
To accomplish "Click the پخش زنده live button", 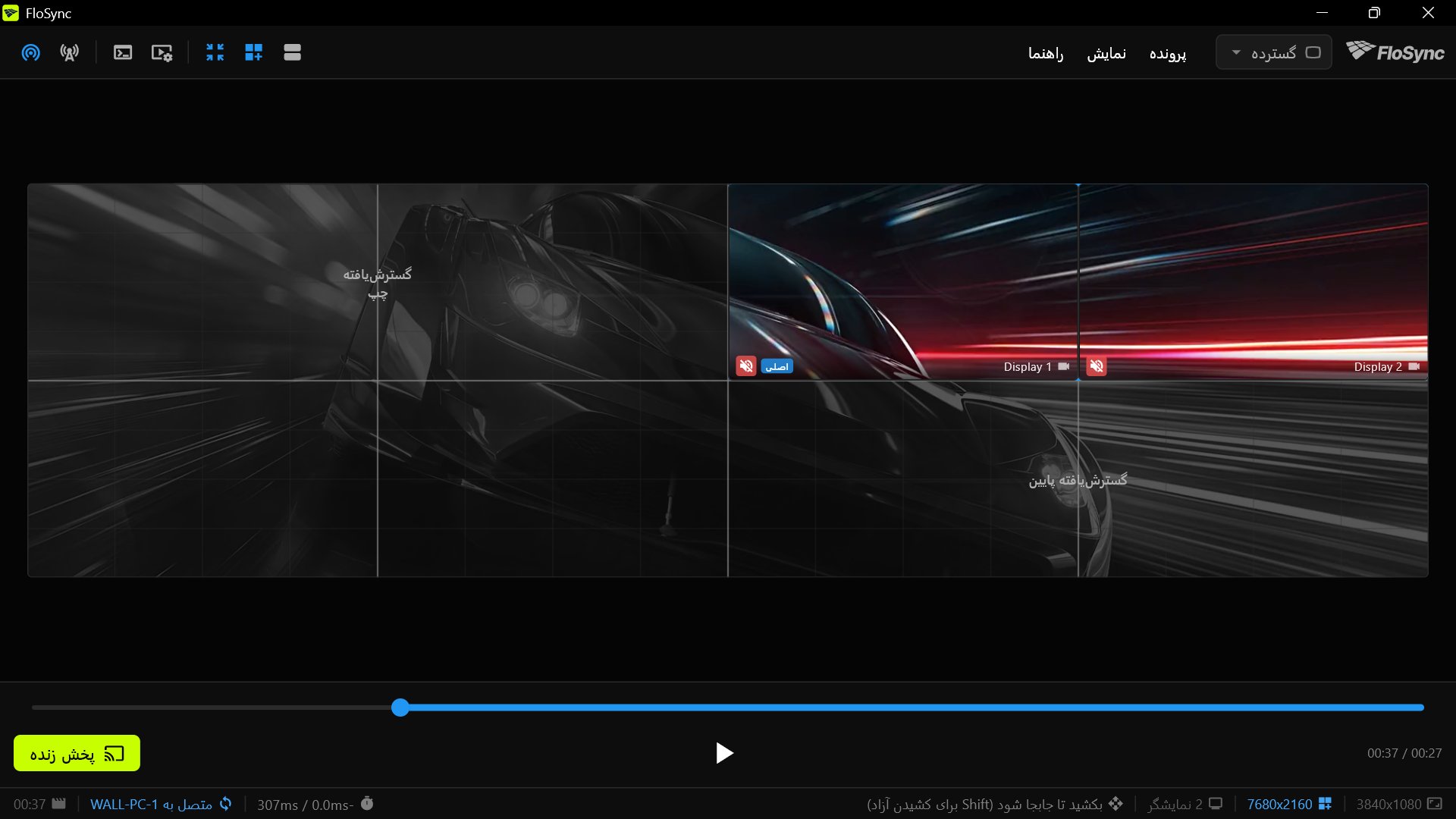I will click(77, 753).
